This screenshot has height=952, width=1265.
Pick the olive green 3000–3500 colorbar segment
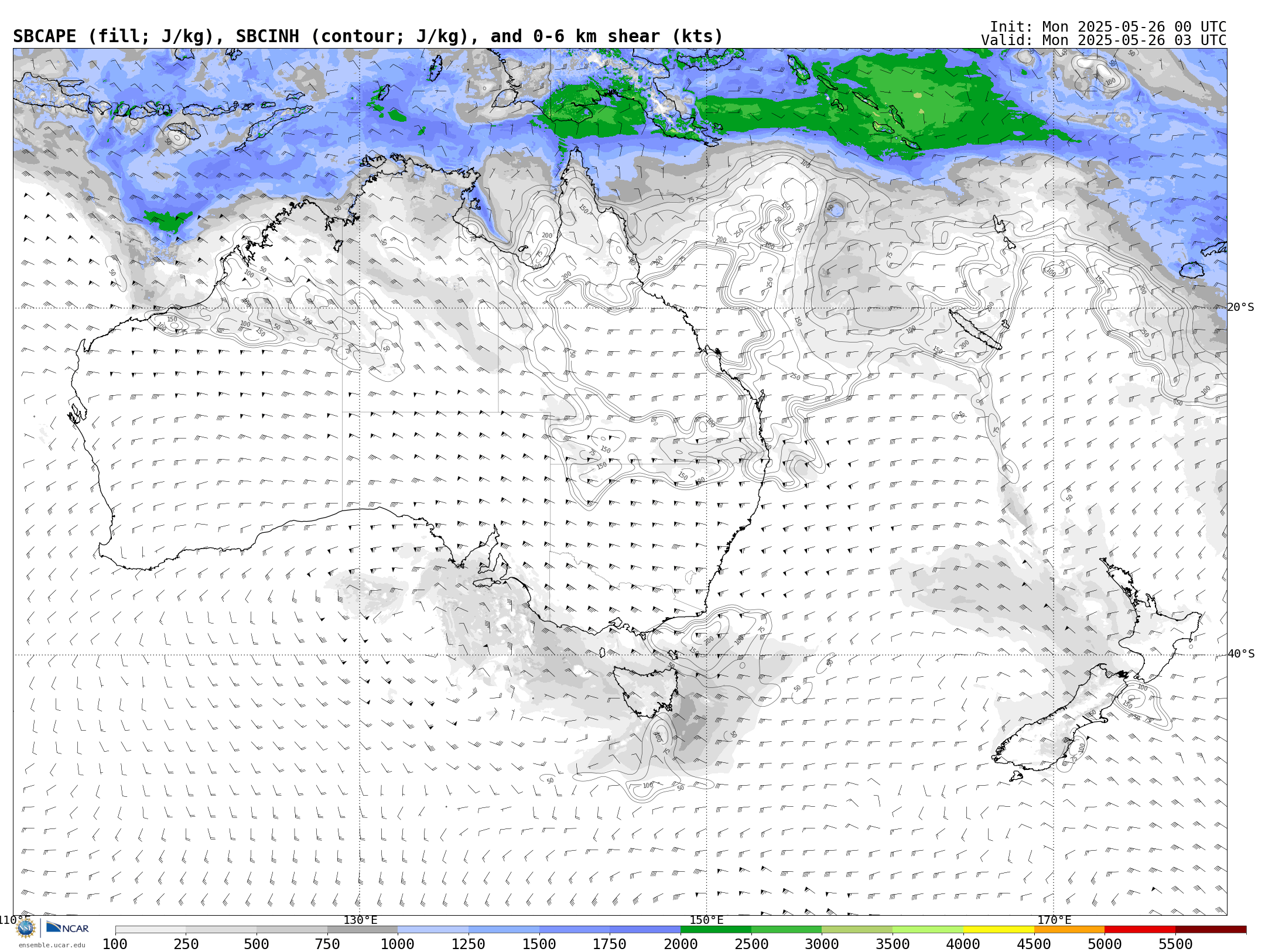[x=857, y=930]
